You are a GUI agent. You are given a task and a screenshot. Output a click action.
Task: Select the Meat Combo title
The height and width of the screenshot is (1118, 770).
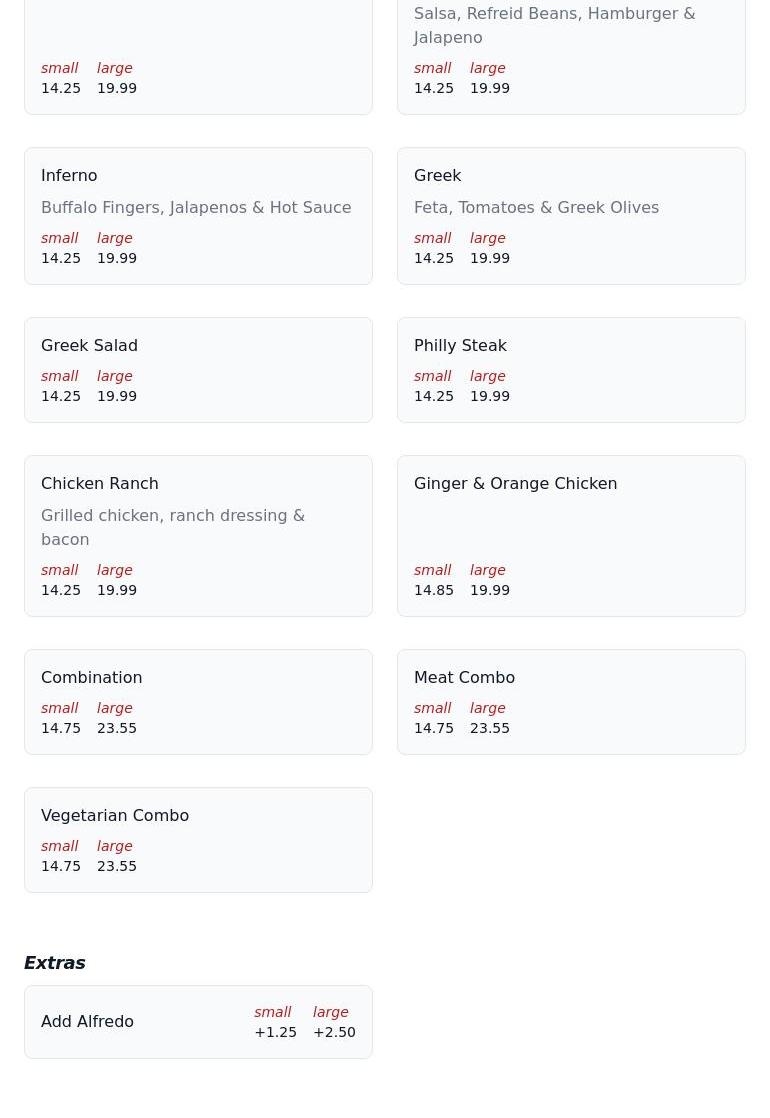tap(464, 677)
